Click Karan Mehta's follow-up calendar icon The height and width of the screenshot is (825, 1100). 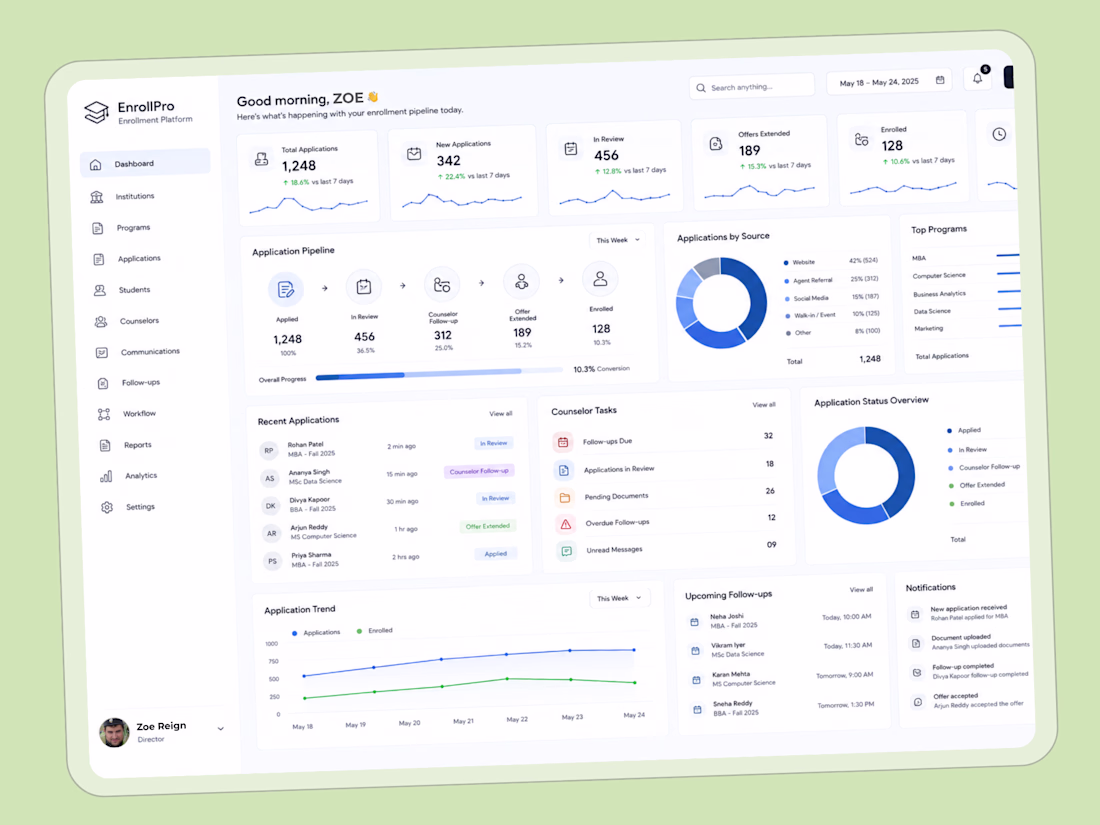pyautogui.click(x=696, y=680)
